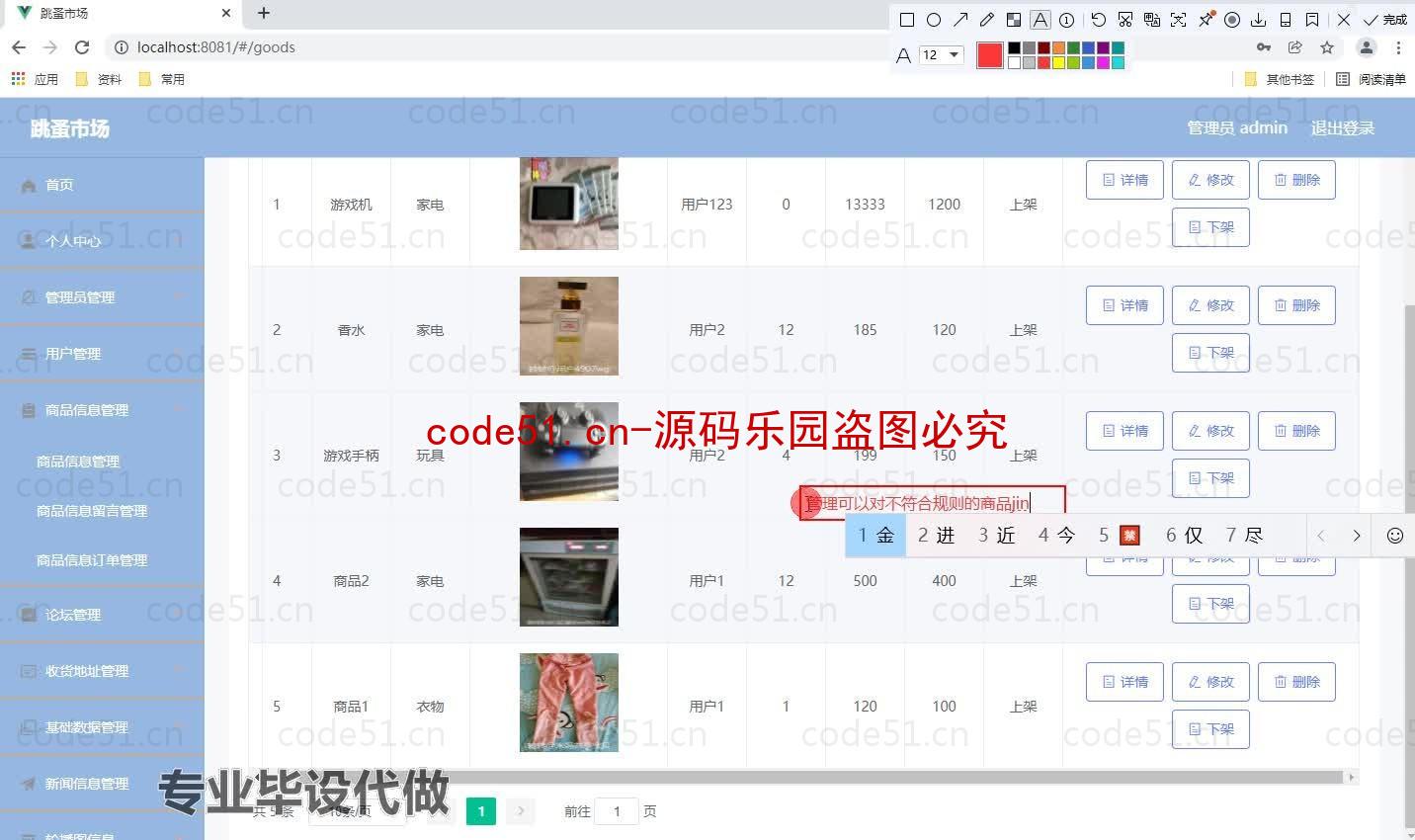Click 修改 for 香水 row

1210,305
